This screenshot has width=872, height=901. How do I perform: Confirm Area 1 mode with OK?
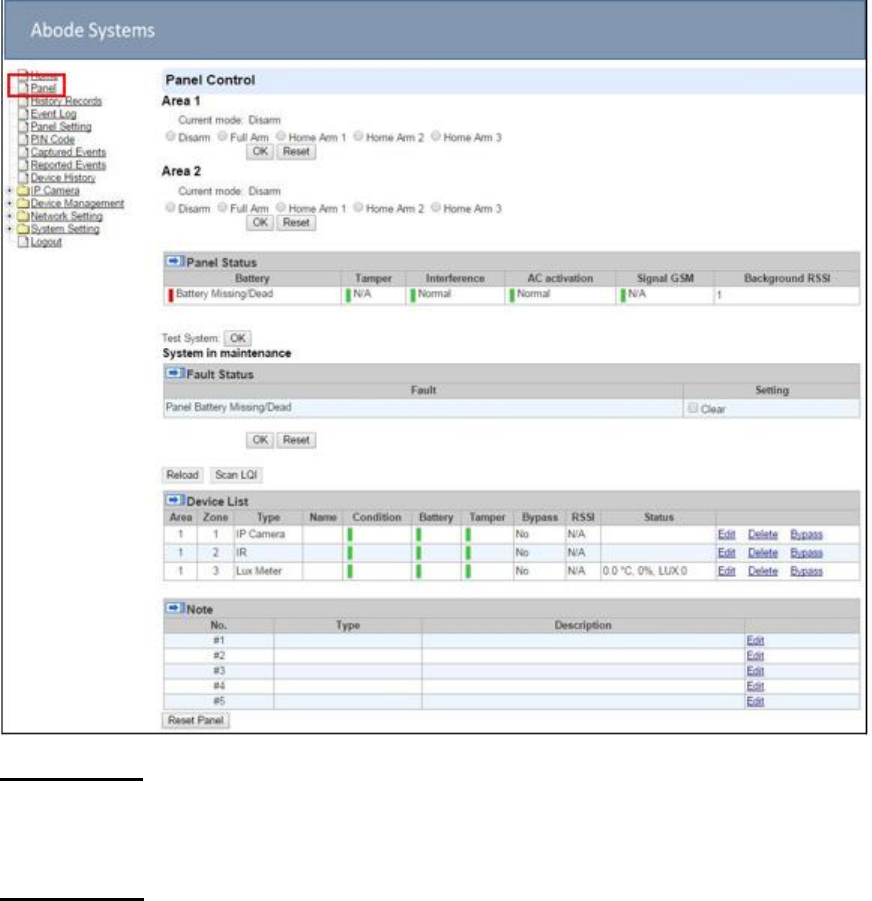[x=260, y=152]
